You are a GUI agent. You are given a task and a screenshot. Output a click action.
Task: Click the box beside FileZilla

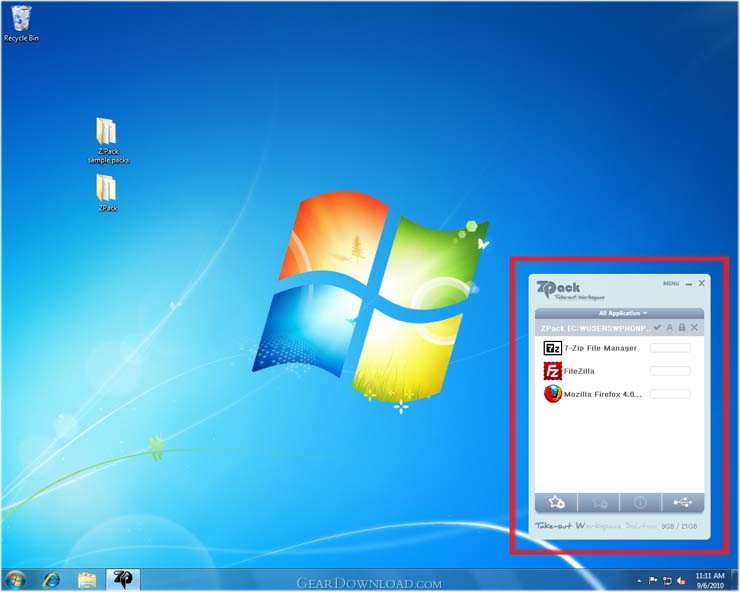[670, 371]
